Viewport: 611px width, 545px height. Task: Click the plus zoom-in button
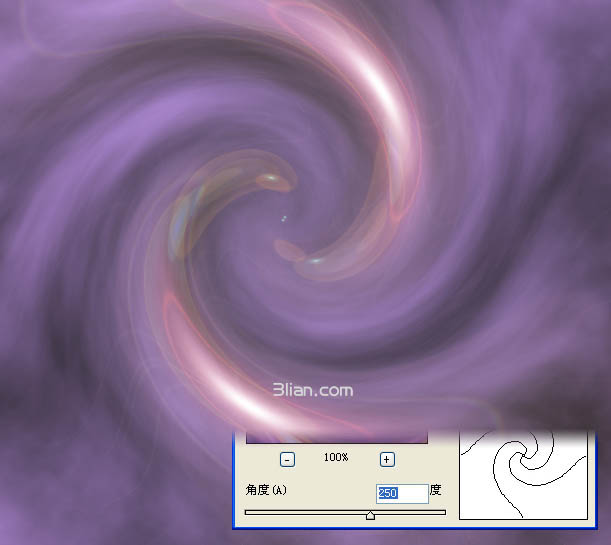(387, 460)
